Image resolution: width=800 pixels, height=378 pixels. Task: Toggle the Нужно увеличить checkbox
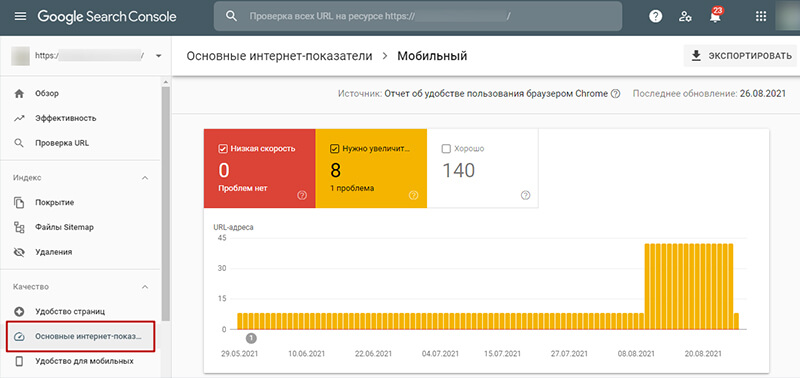click(x=334, y=149)
